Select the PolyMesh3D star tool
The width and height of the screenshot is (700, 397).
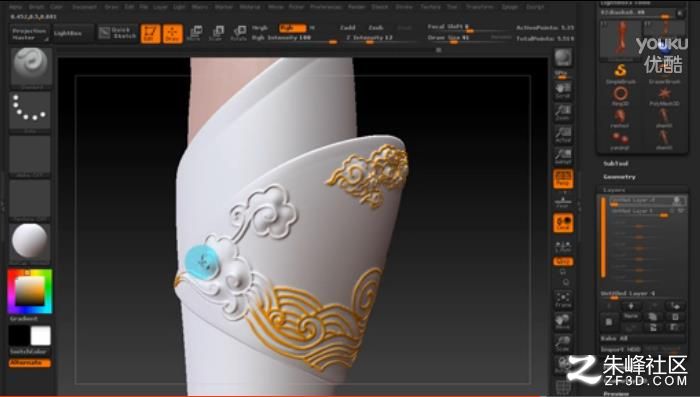(664, 96)
